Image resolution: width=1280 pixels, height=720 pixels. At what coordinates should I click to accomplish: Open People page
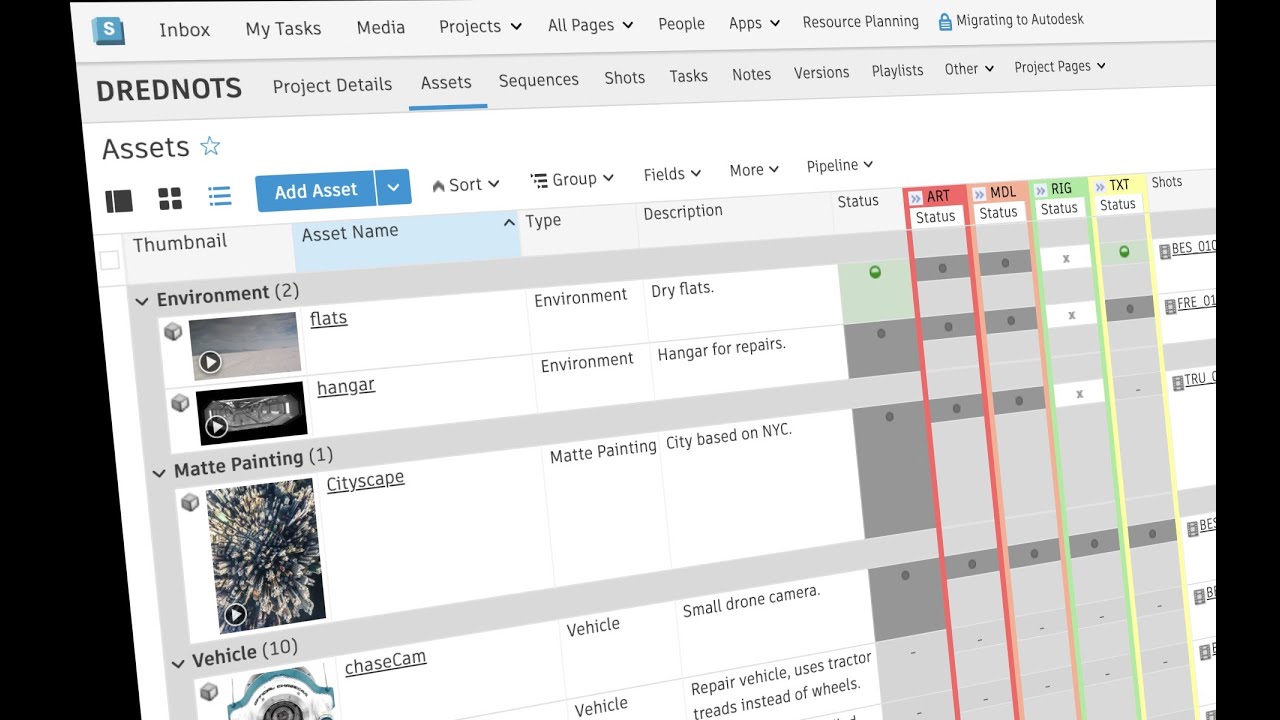coord(681,24)
